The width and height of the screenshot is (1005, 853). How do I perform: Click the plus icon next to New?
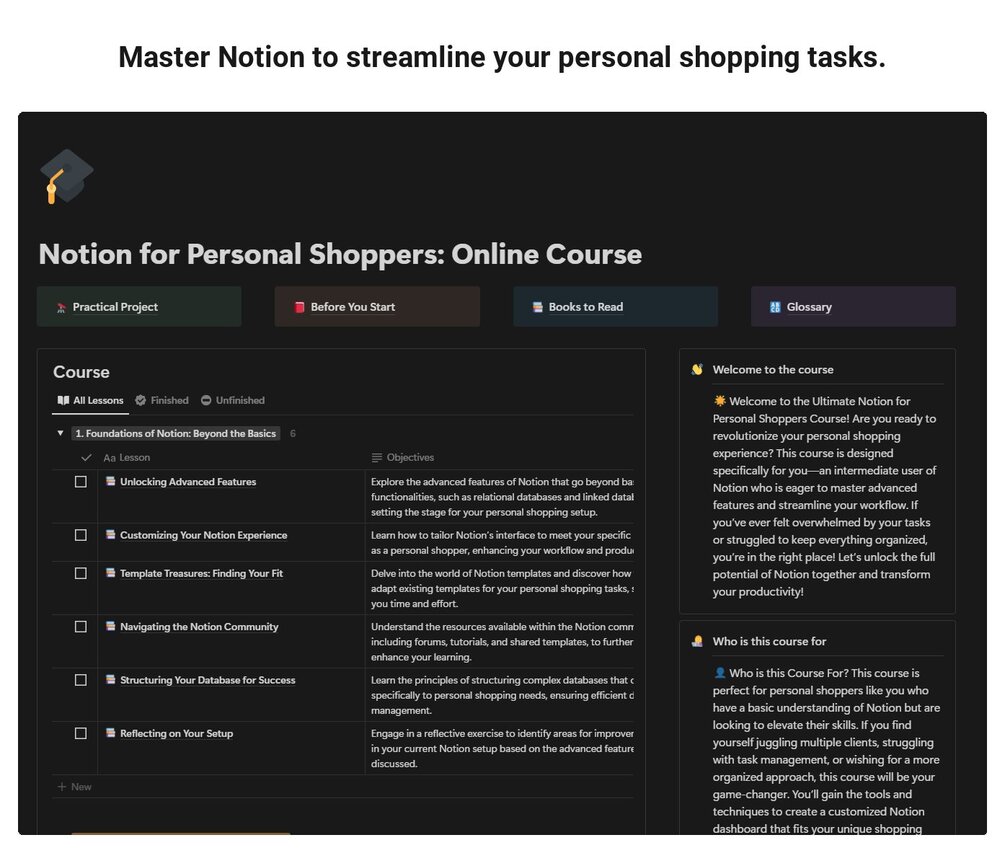tap(62, 786)
